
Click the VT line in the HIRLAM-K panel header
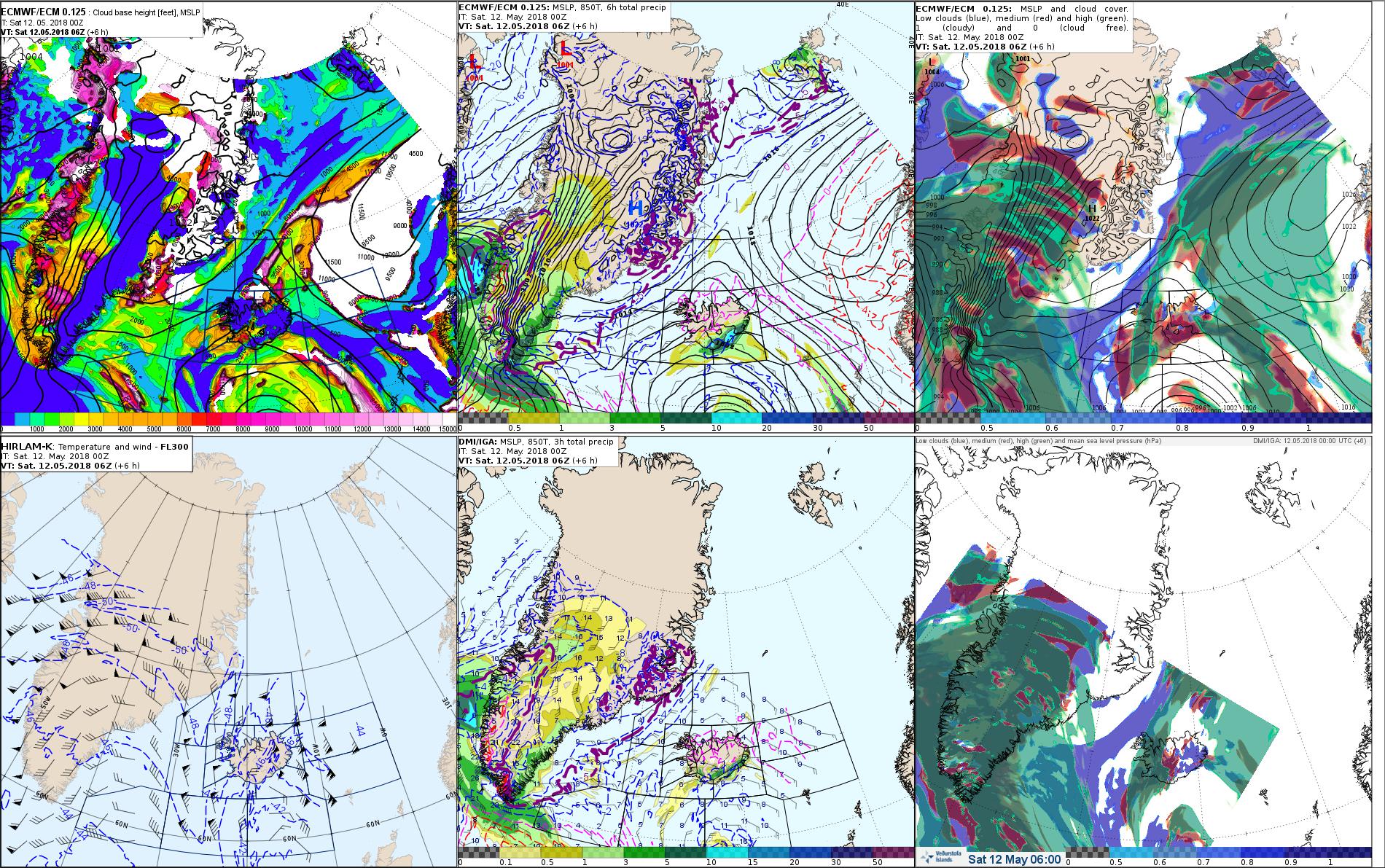click(x=71, y=466)
